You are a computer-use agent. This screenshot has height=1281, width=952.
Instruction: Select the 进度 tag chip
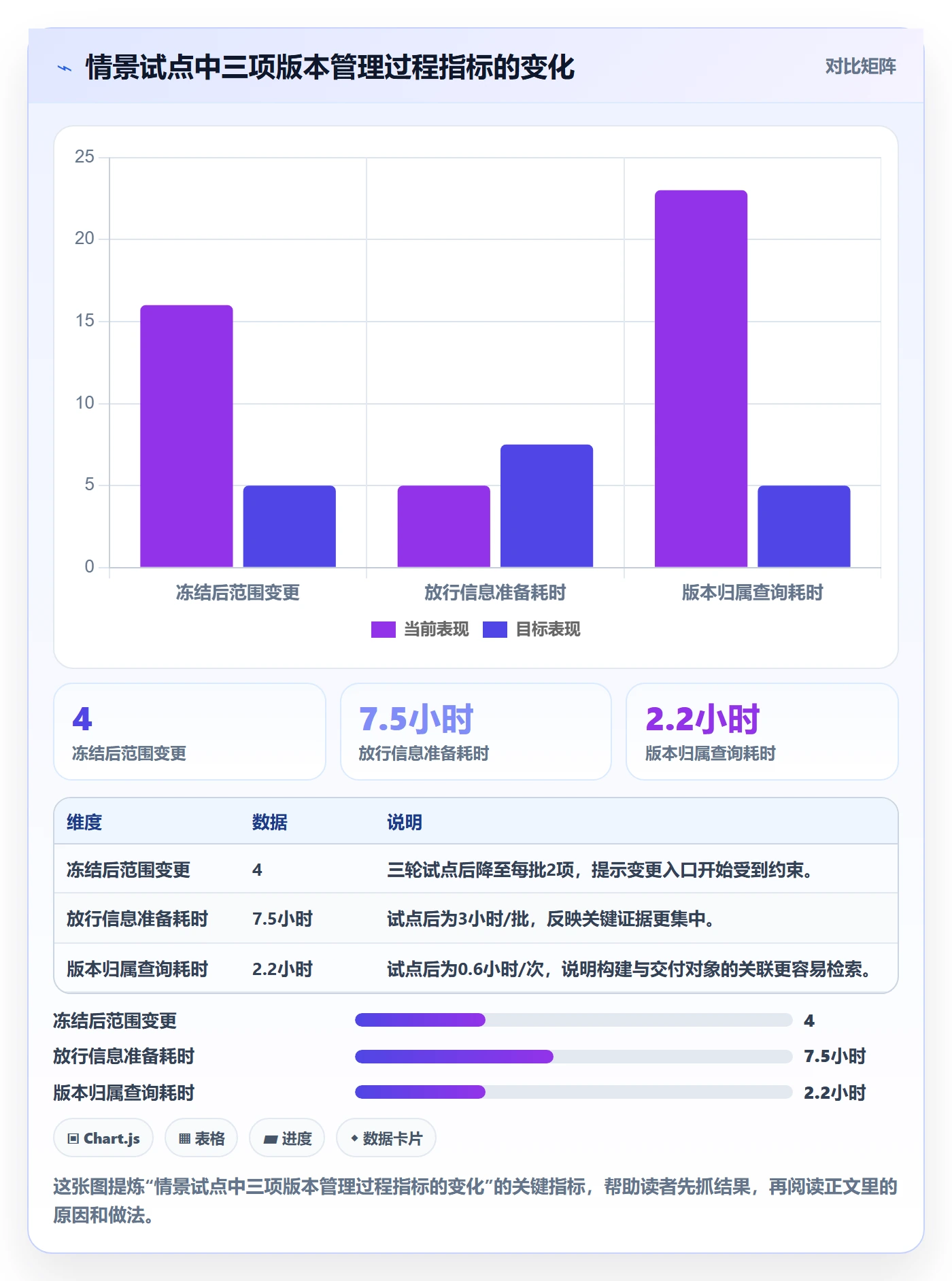click(287, 1138)
